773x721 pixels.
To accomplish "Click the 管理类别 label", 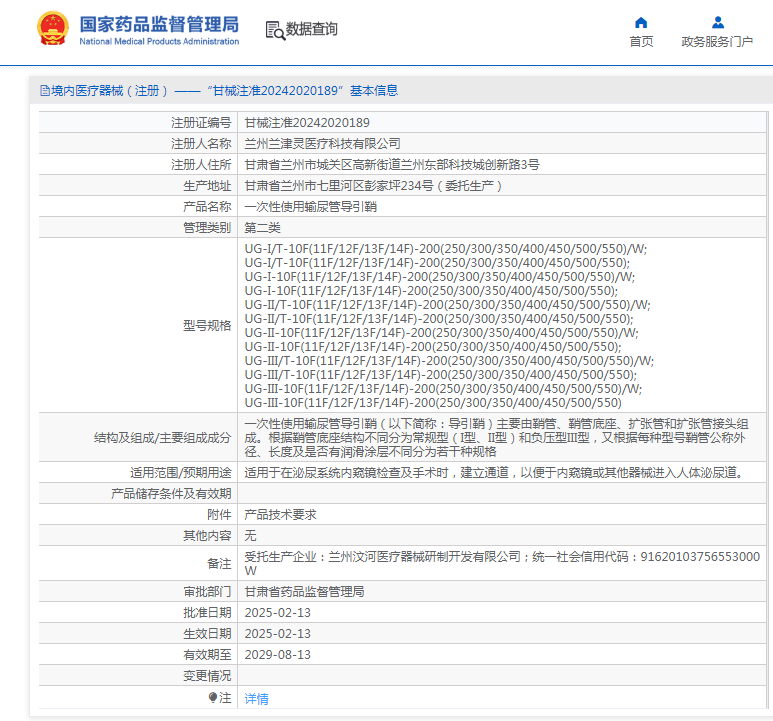I will pos(207,228).
